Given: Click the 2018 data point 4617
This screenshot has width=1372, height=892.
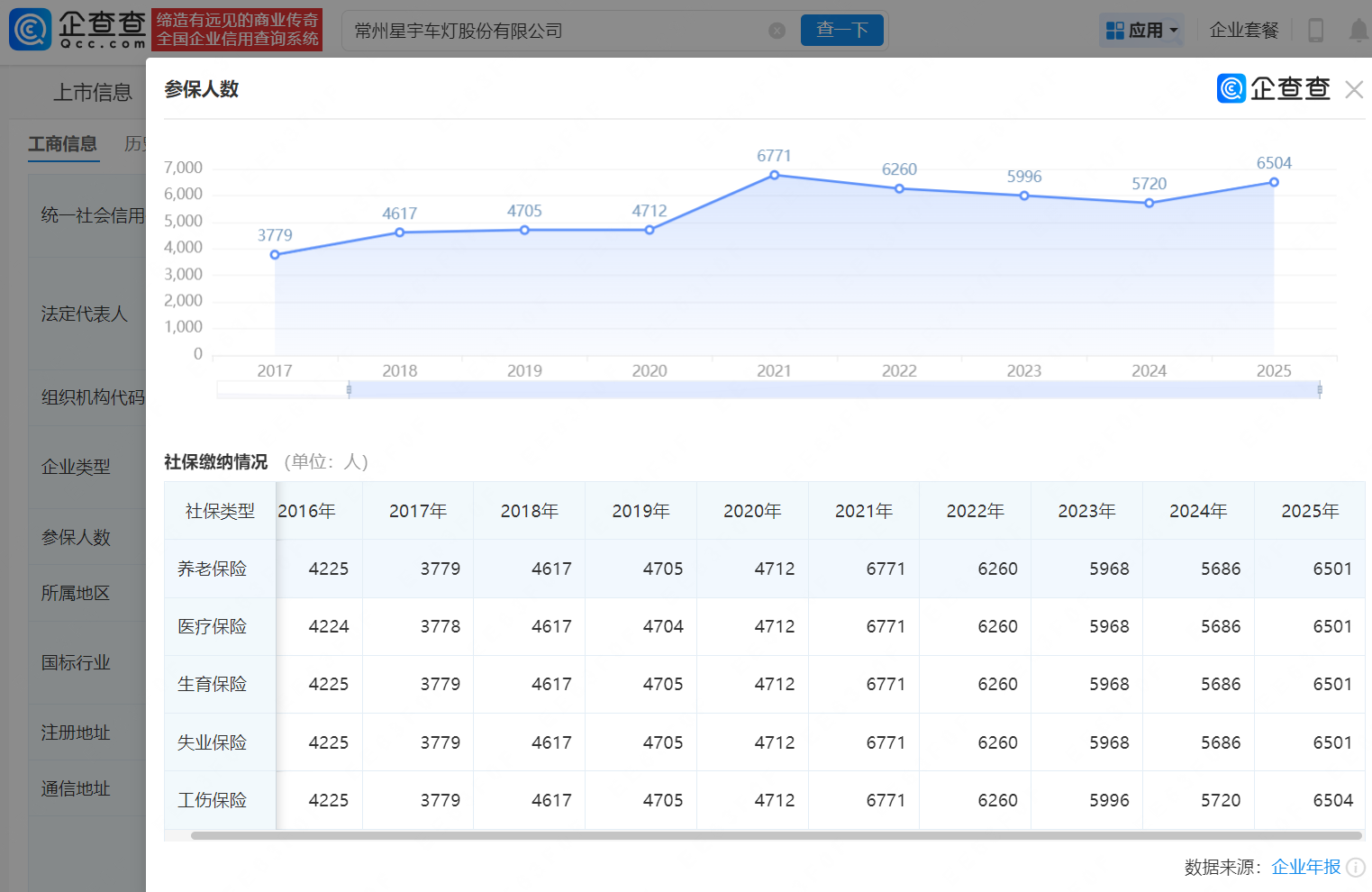Looking at the screenshot, I should pos(399,232).
